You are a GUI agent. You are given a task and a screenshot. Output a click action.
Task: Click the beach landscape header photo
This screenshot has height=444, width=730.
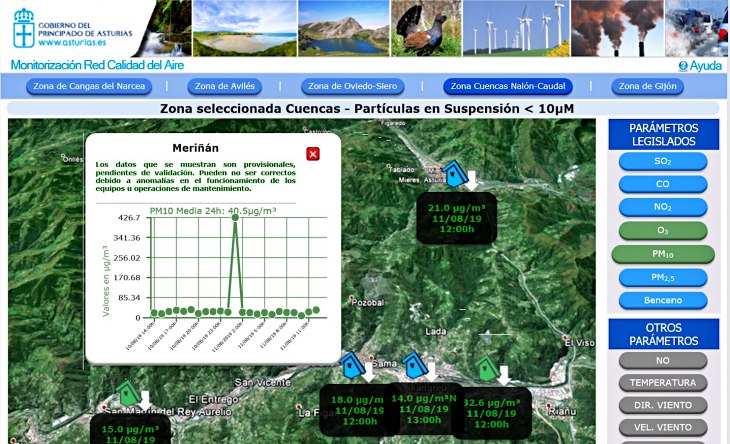245,28
